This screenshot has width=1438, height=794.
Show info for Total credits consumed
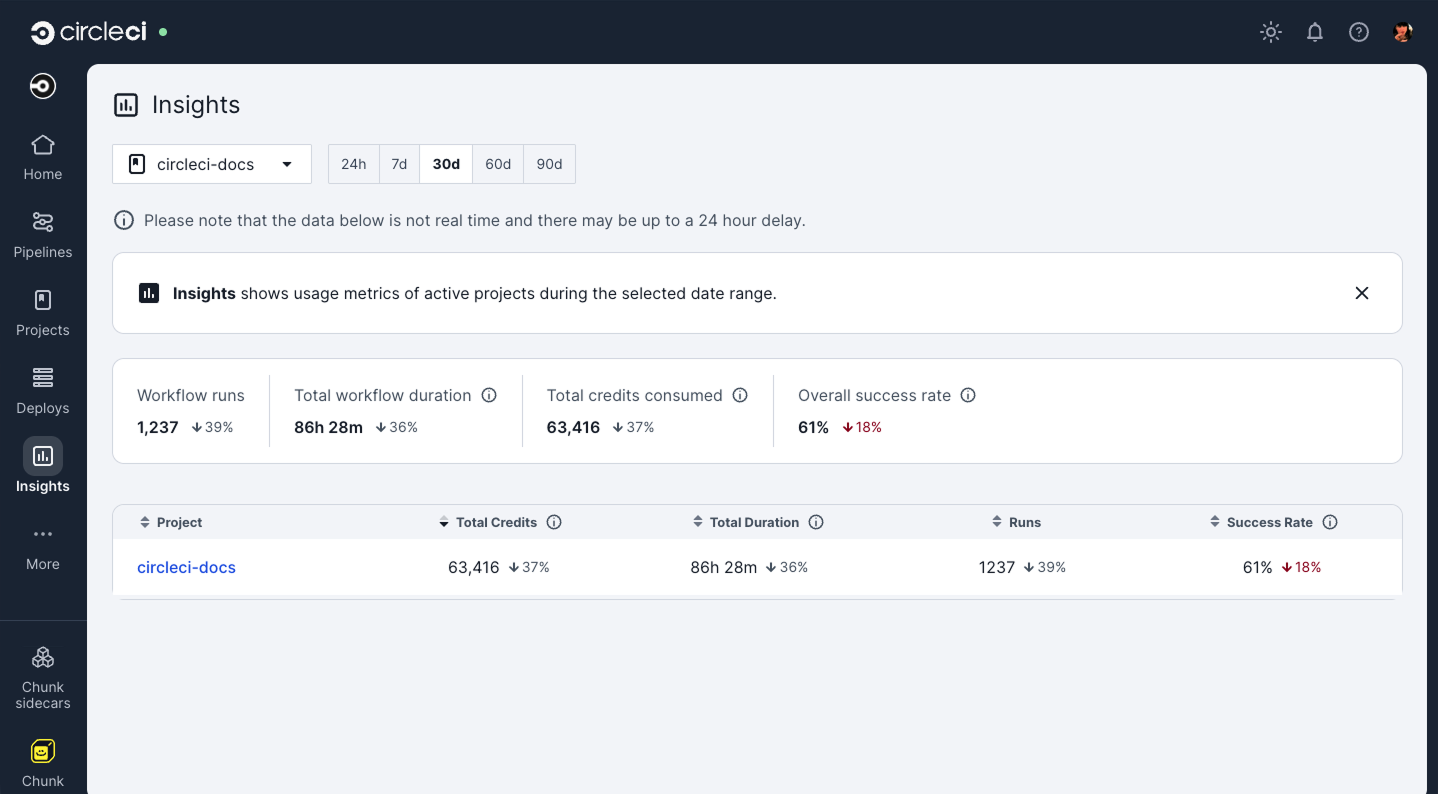tap(740, 395)
